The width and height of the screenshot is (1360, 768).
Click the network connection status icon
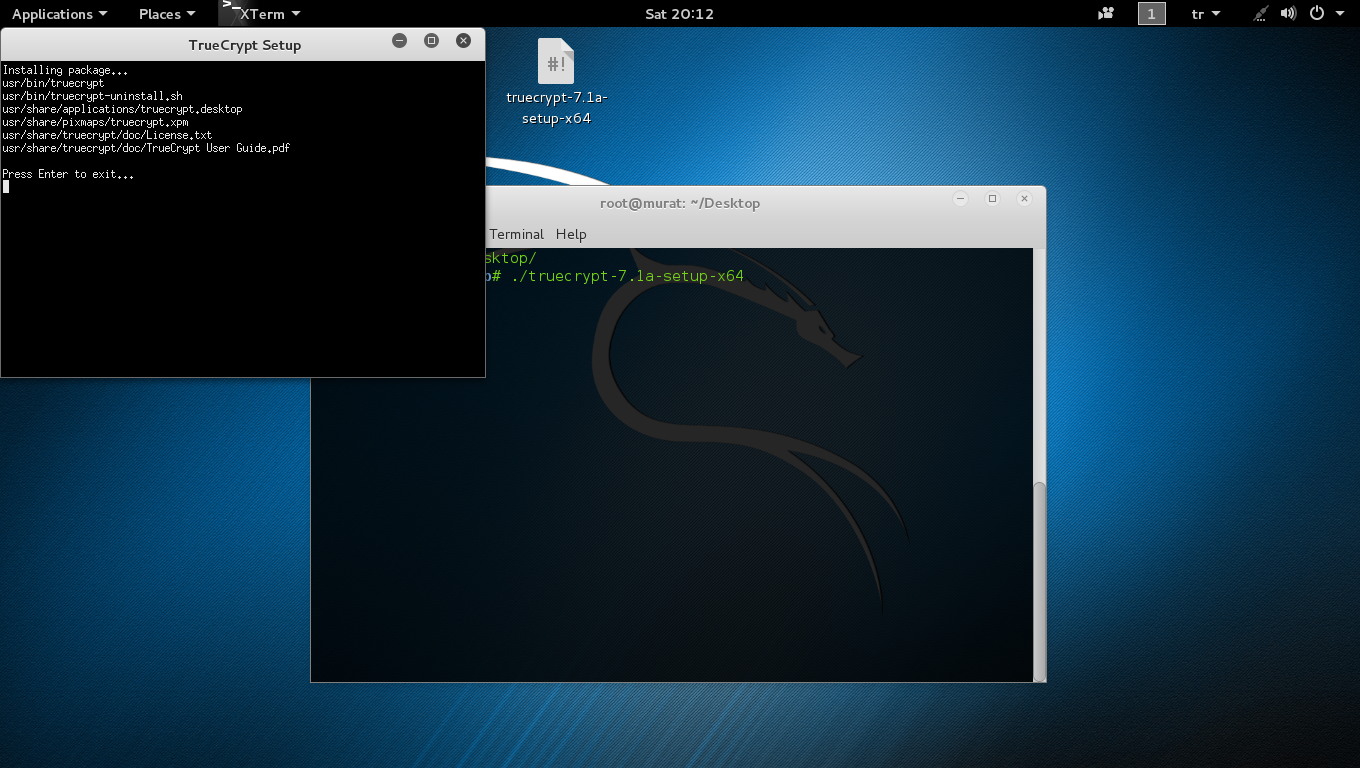point(1262,14)
